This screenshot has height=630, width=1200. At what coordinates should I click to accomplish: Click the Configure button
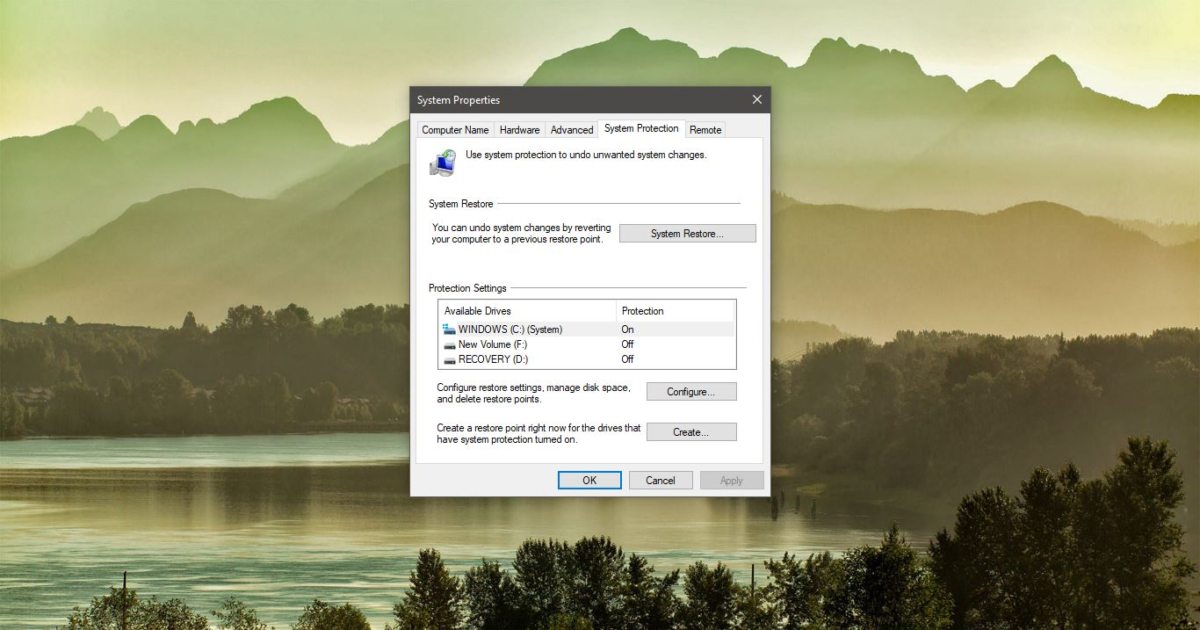(691, 391)
